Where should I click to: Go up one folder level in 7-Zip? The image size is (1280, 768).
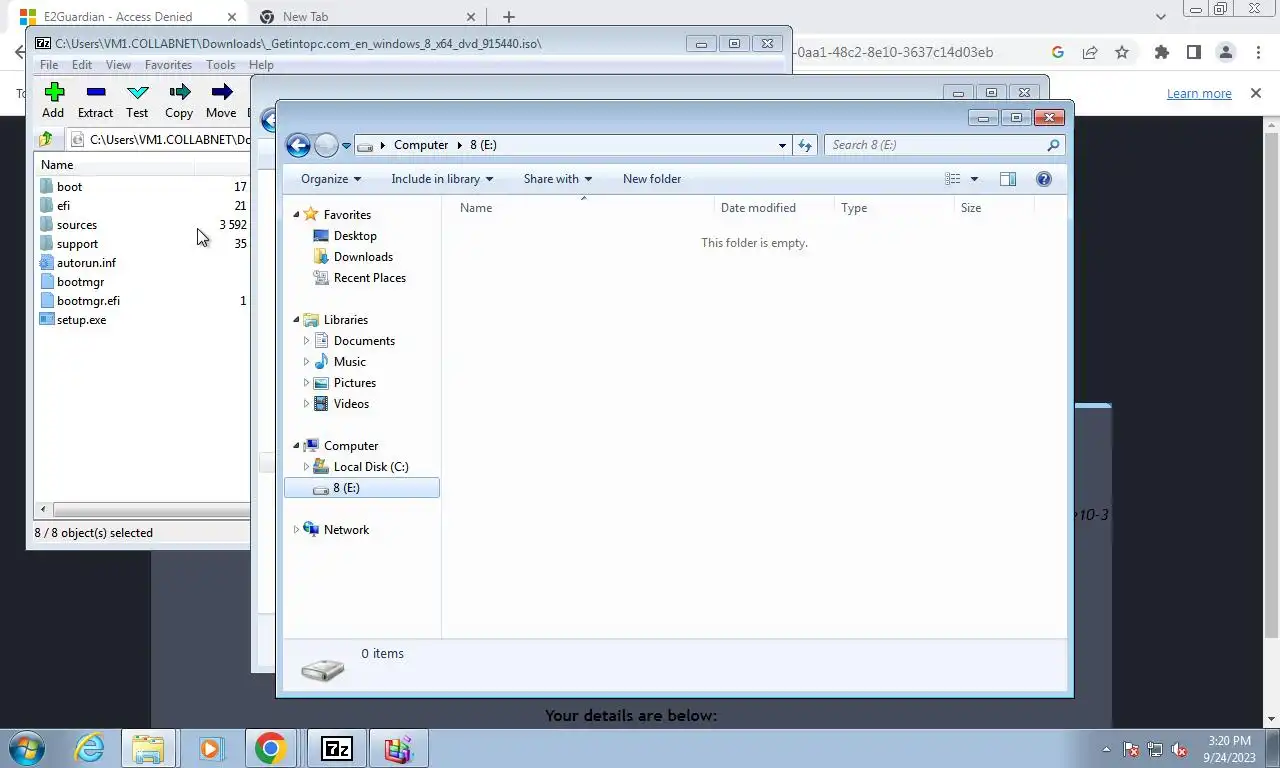pos(46,139)
